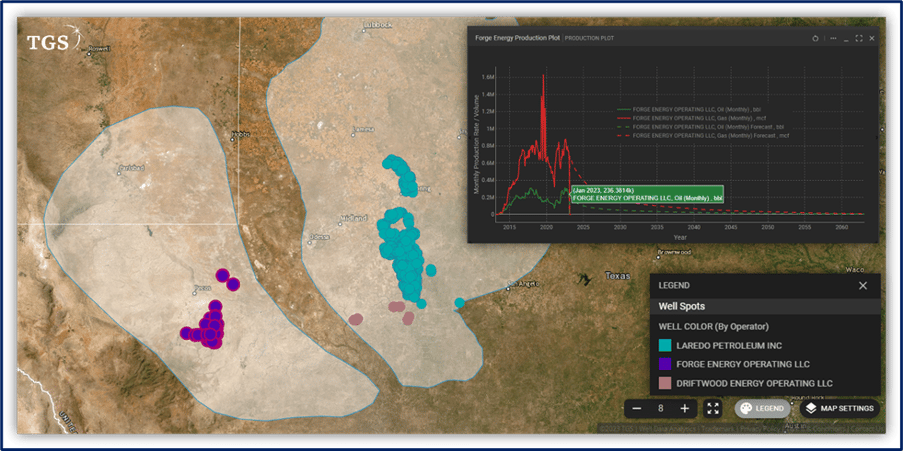Screen dimensions: 903x451
Task: Click the map zoom level value 8
Action: pos(661,408)
